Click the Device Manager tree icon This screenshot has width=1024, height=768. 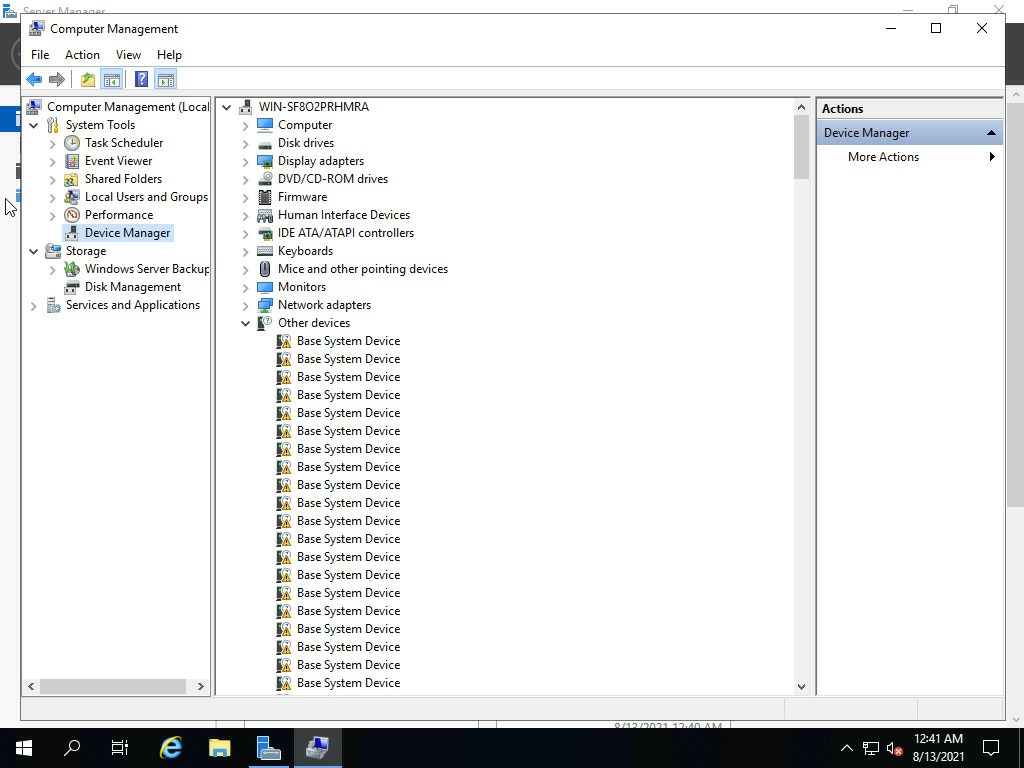pyautogui.click(x=72, y=232)
